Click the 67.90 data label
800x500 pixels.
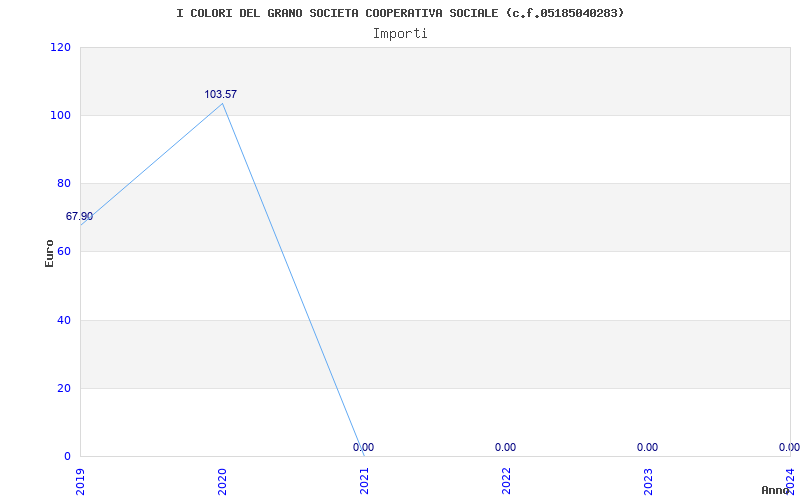tap(79, 216)
